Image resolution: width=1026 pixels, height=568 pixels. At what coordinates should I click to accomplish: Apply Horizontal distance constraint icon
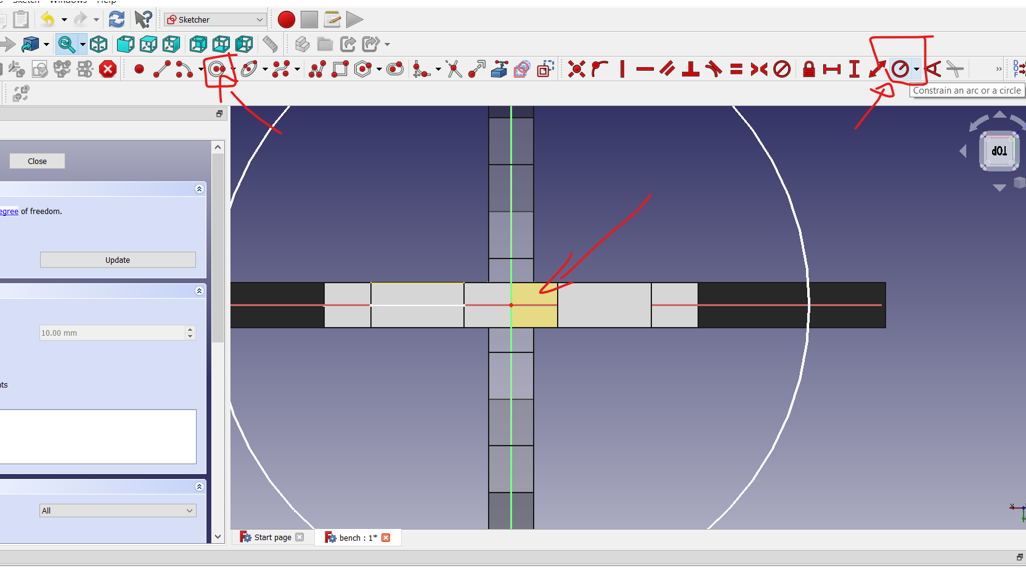(x=832, y=69)
